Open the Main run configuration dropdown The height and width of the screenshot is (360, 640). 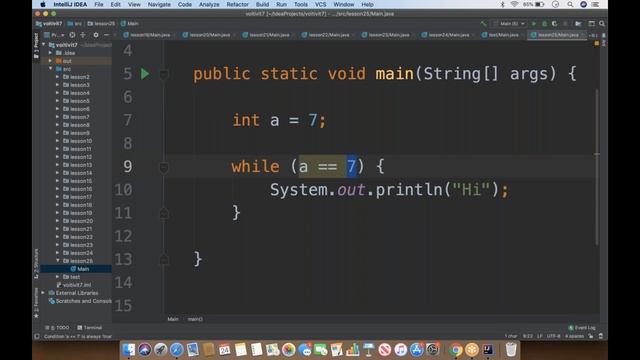click(509, 24)
